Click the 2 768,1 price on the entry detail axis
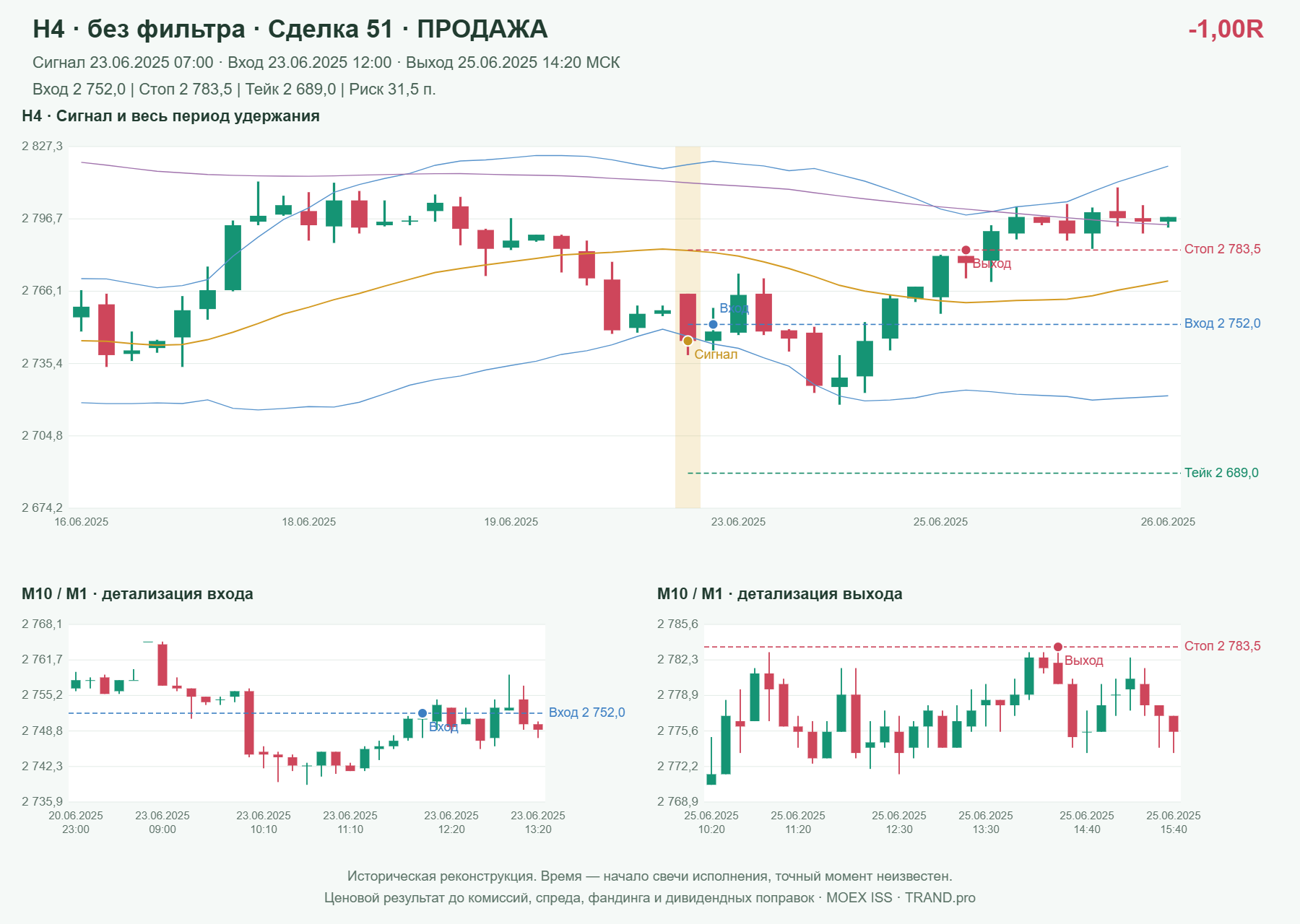 pyautogui.click(x=42, y=624)
